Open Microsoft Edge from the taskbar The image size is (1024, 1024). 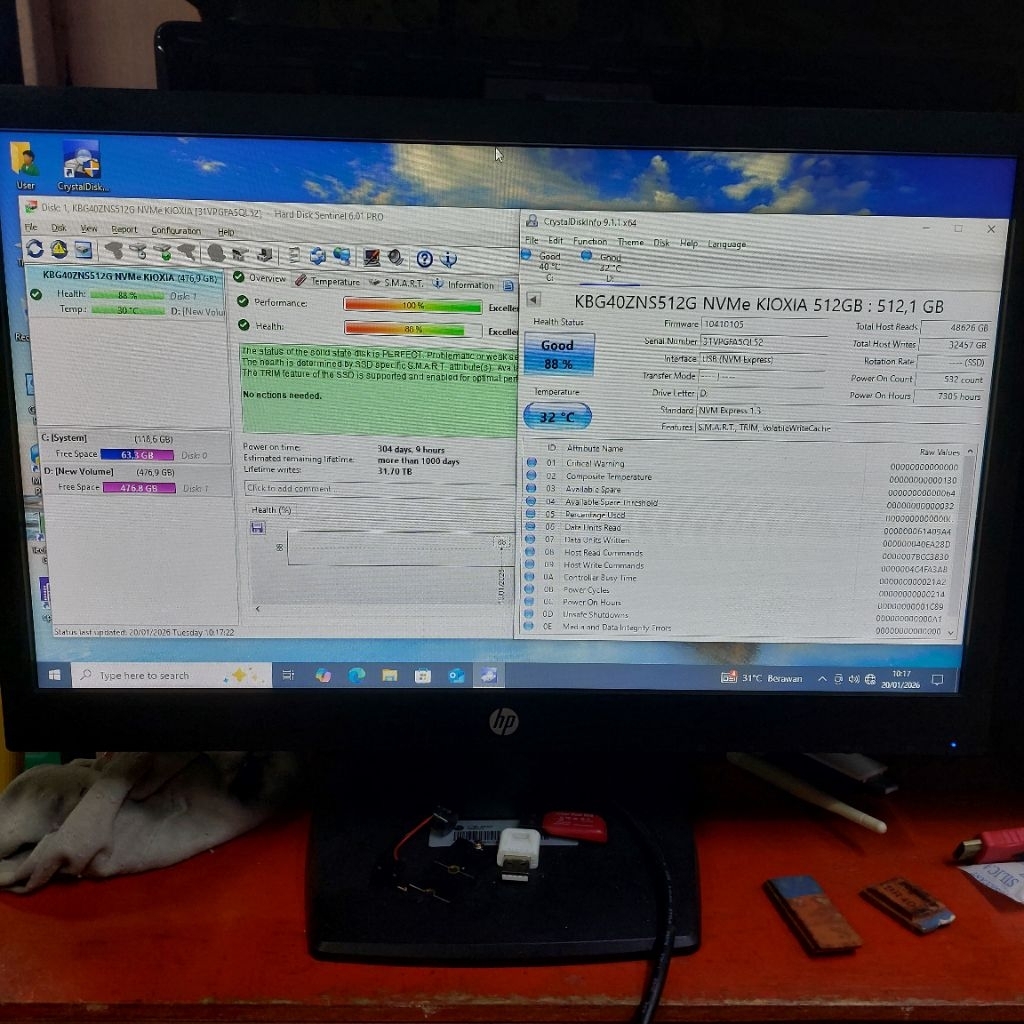[x=357, y=676]
